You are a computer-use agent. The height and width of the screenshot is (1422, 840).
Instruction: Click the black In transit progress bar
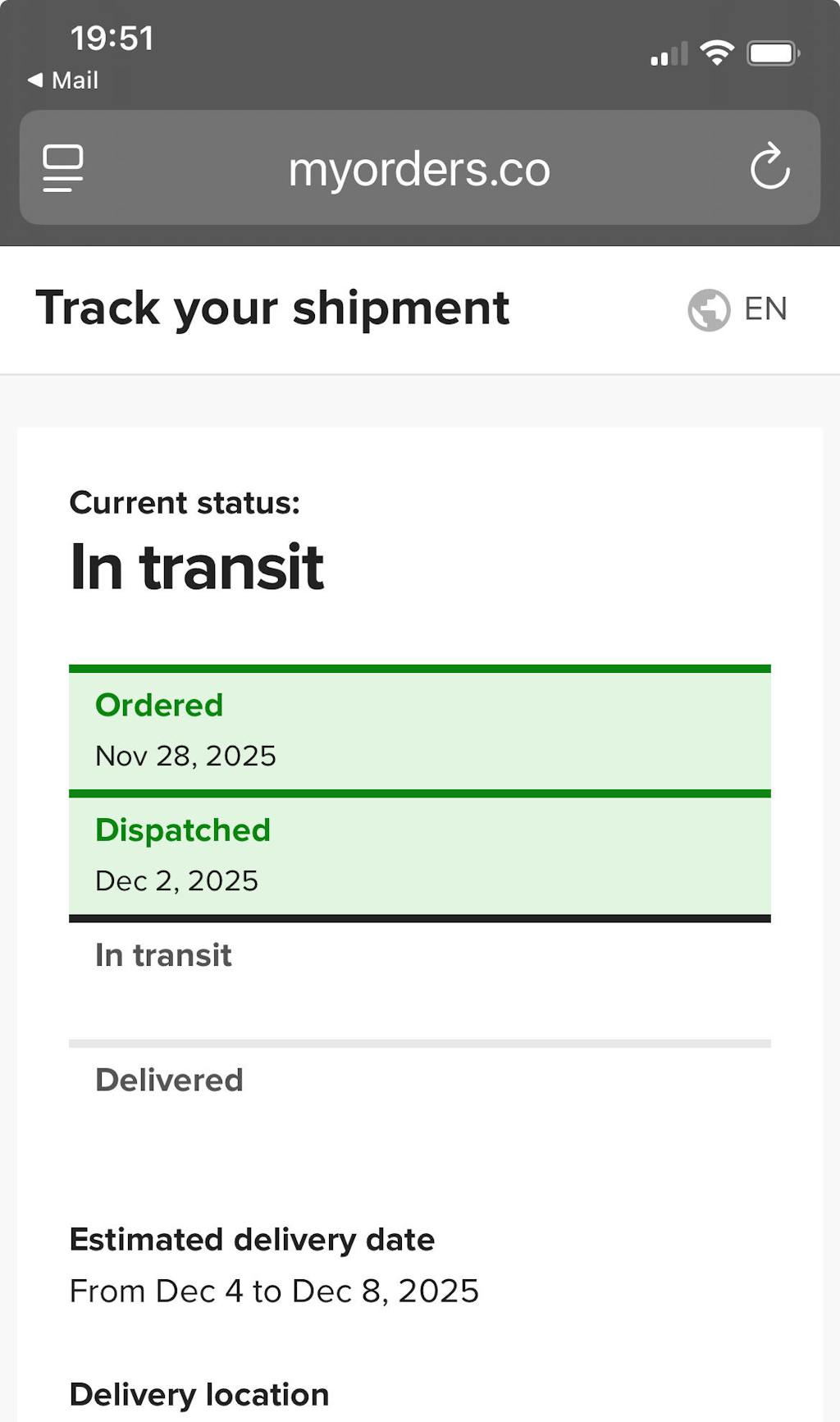419,918
